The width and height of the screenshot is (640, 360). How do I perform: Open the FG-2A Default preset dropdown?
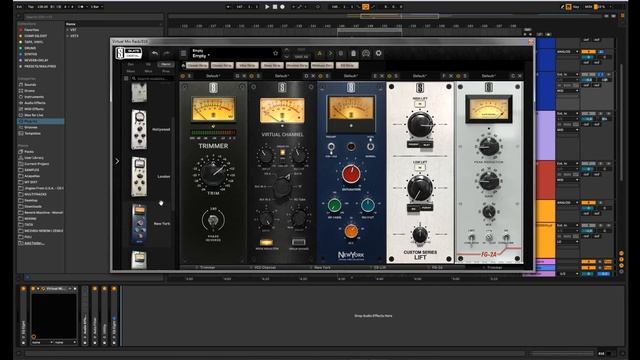[489, 76]
